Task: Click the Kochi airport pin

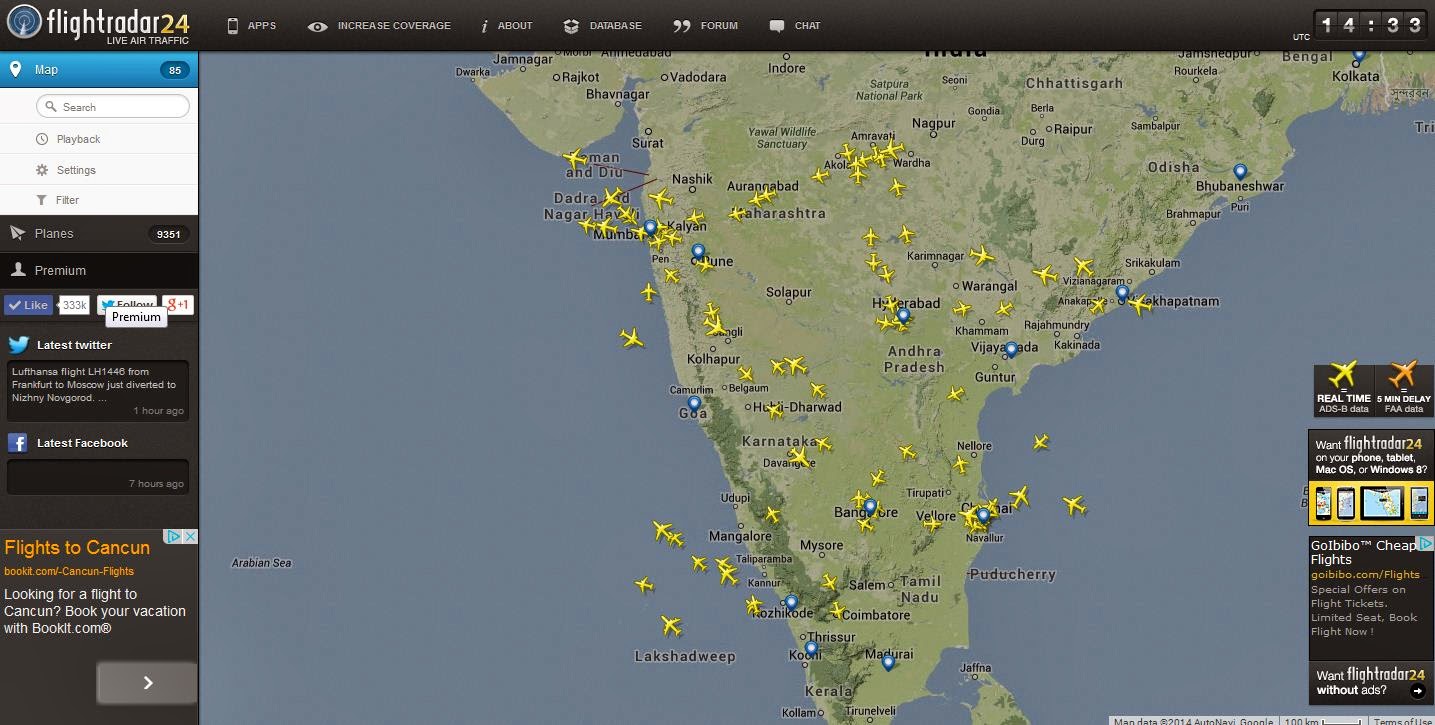Action: tap(811, 649)
